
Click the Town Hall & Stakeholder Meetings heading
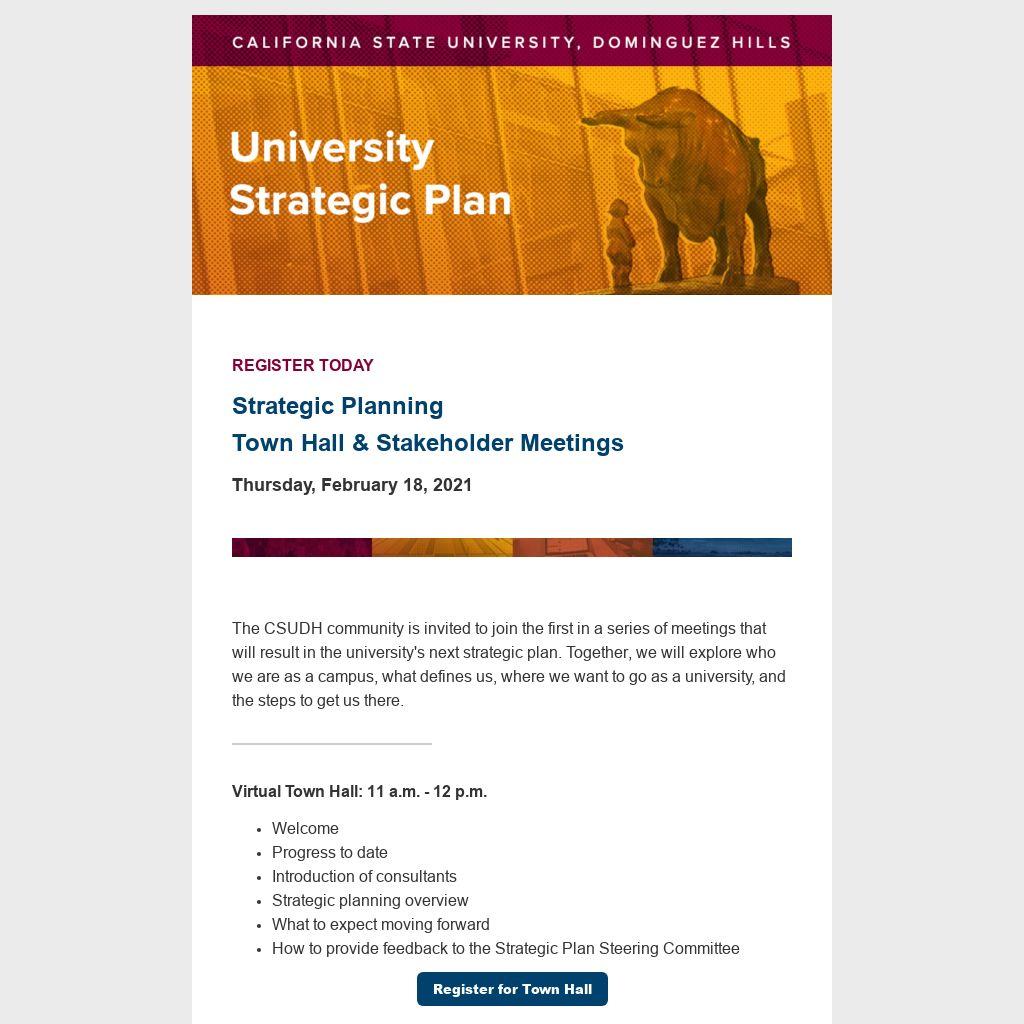(428, 443)
